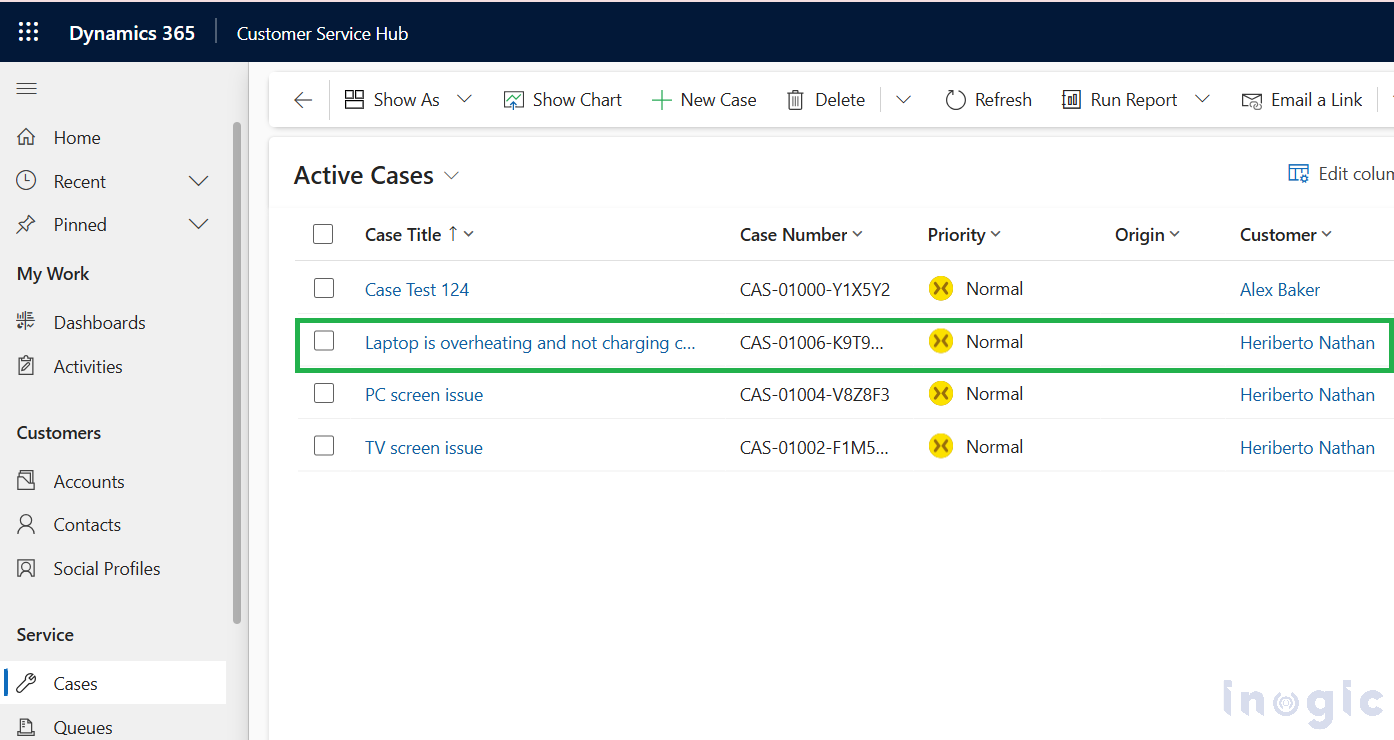Click the Recent clock icon
The width and height of the screenshot is (1394, 740).
27,181
